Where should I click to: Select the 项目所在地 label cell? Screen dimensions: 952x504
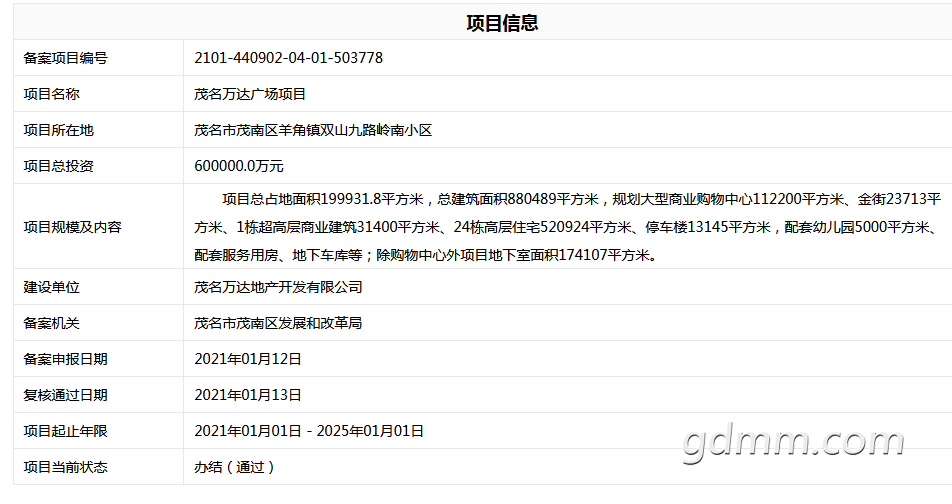point(98,129)
